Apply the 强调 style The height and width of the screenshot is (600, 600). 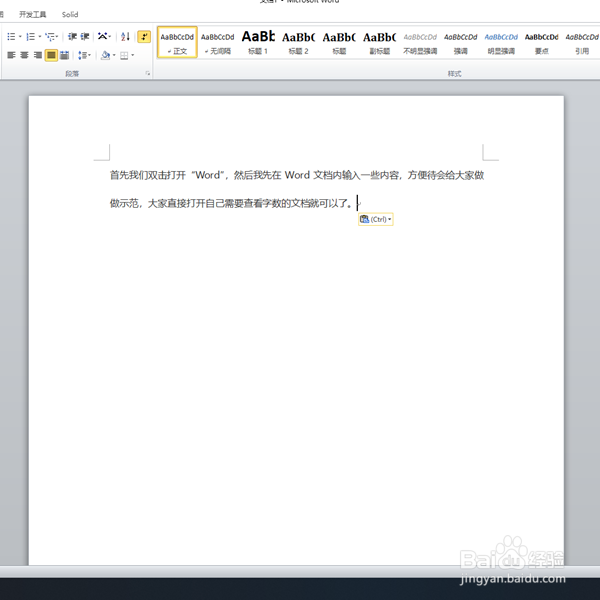461,42
